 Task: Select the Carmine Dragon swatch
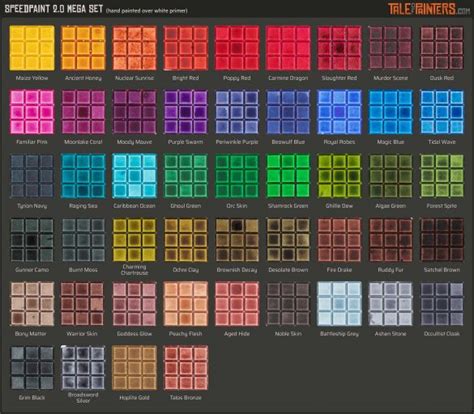click(288, 48)
